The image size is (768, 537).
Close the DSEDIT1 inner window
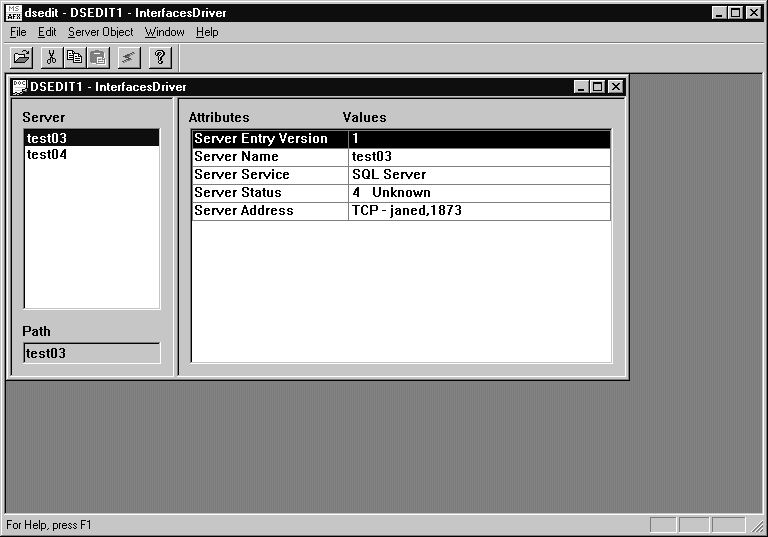coord(616,87)
